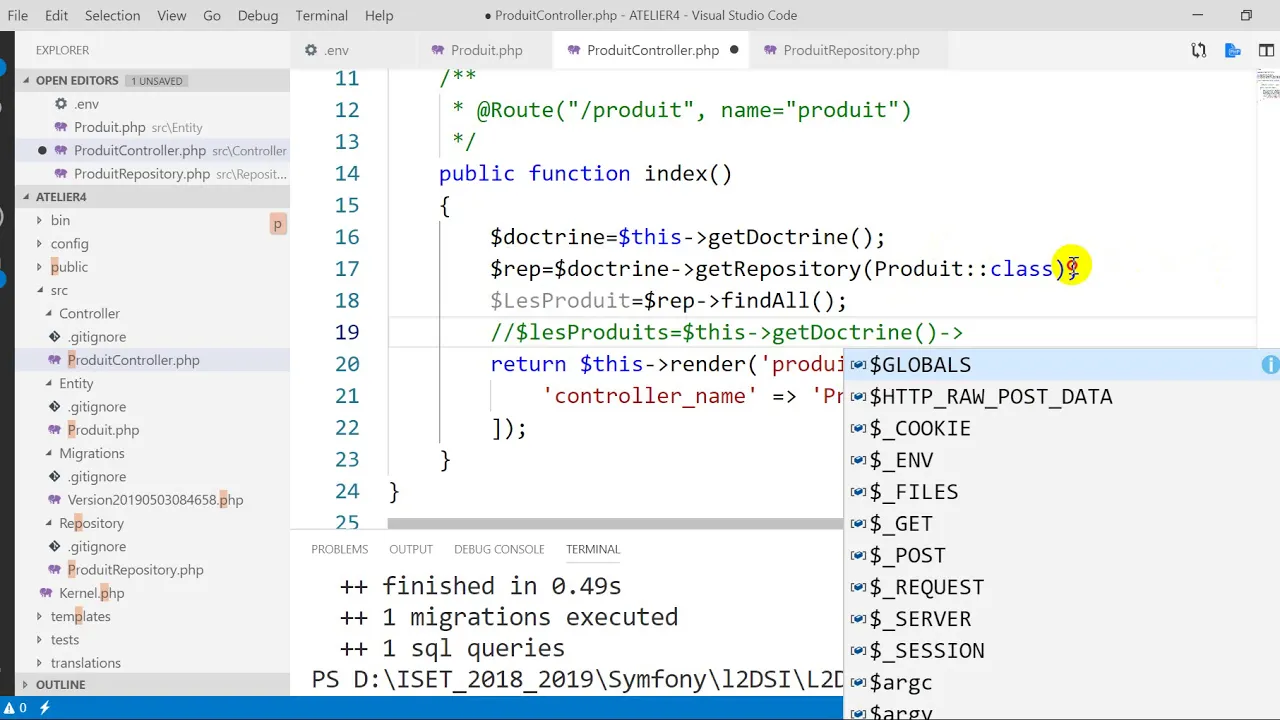
Task: Select the $_ENV suggestion
Action: point(1062,460)
